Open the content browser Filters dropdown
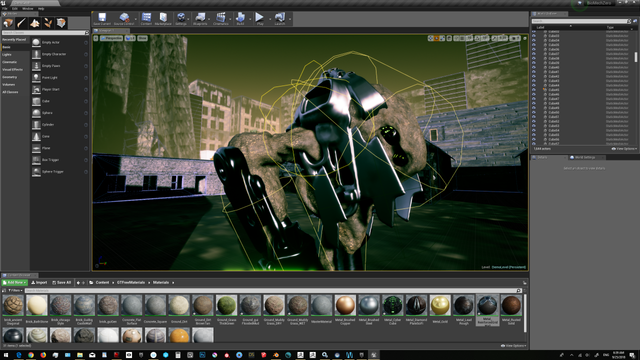The height and width of the screenshot is (360, 640). (15, 291)
